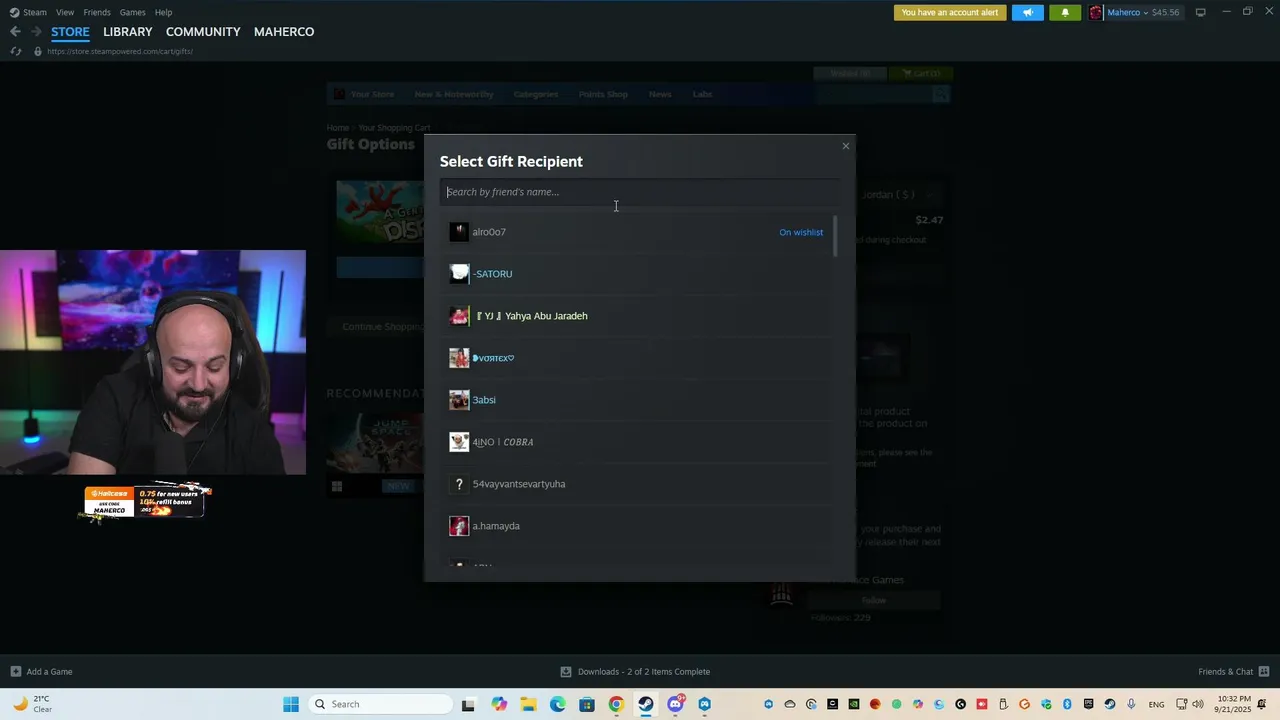This screenshot has width=1280, height=720.
Task: Click the Windows taskbar Search box
Action: pyautogui.click(x=380, y=704)
